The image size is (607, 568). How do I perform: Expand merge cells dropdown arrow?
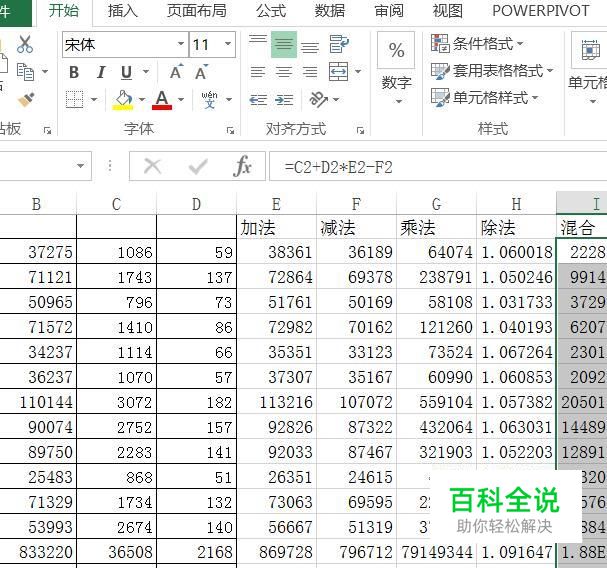tap(358, 72)
